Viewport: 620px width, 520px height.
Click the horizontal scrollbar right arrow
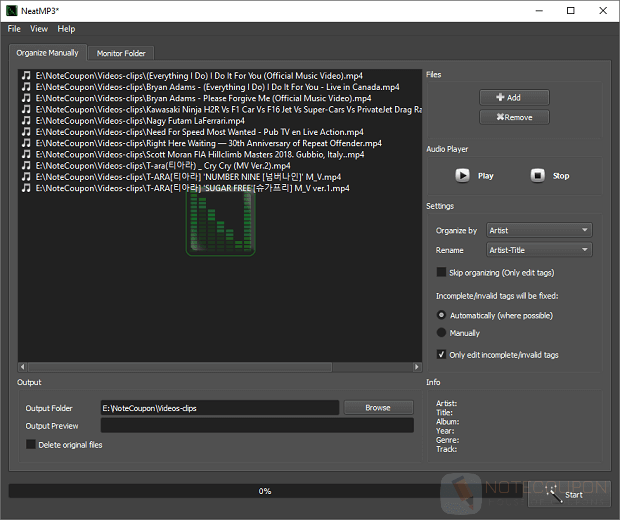click(x=416, y=367)
